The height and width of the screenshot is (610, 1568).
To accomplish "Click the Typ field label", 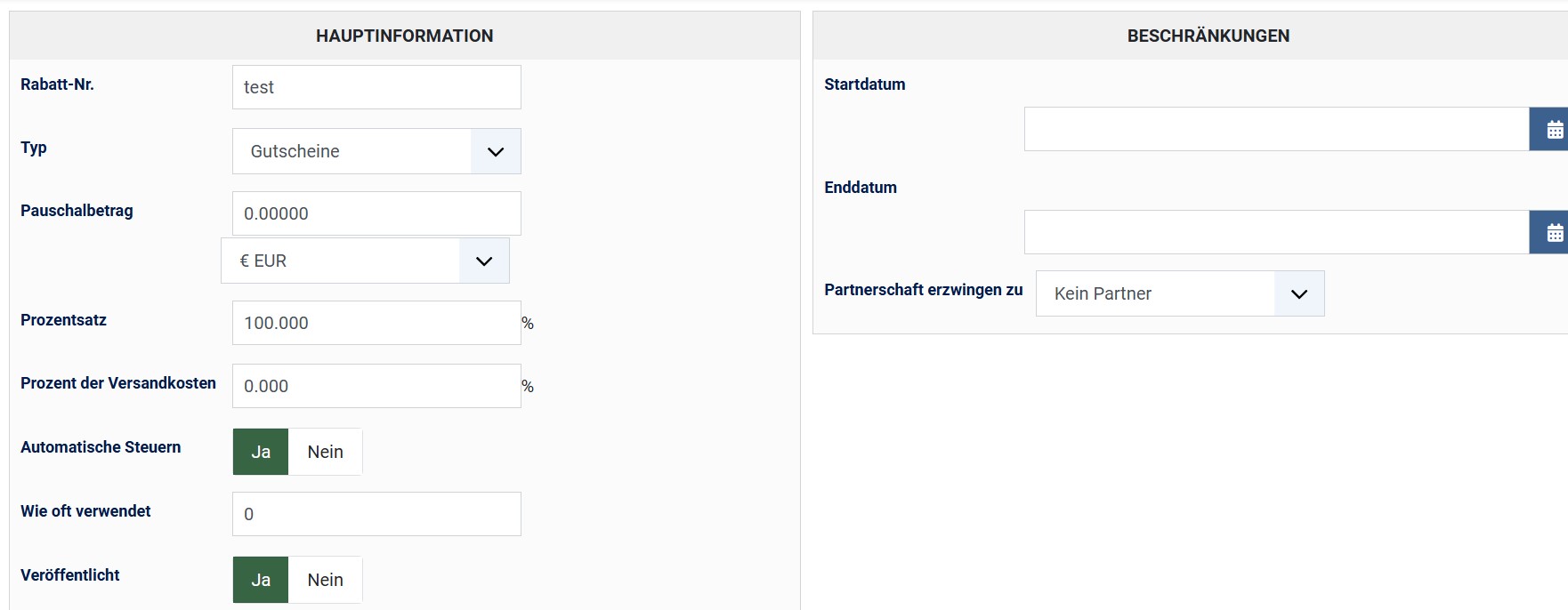I will click(x=34, y=148).
